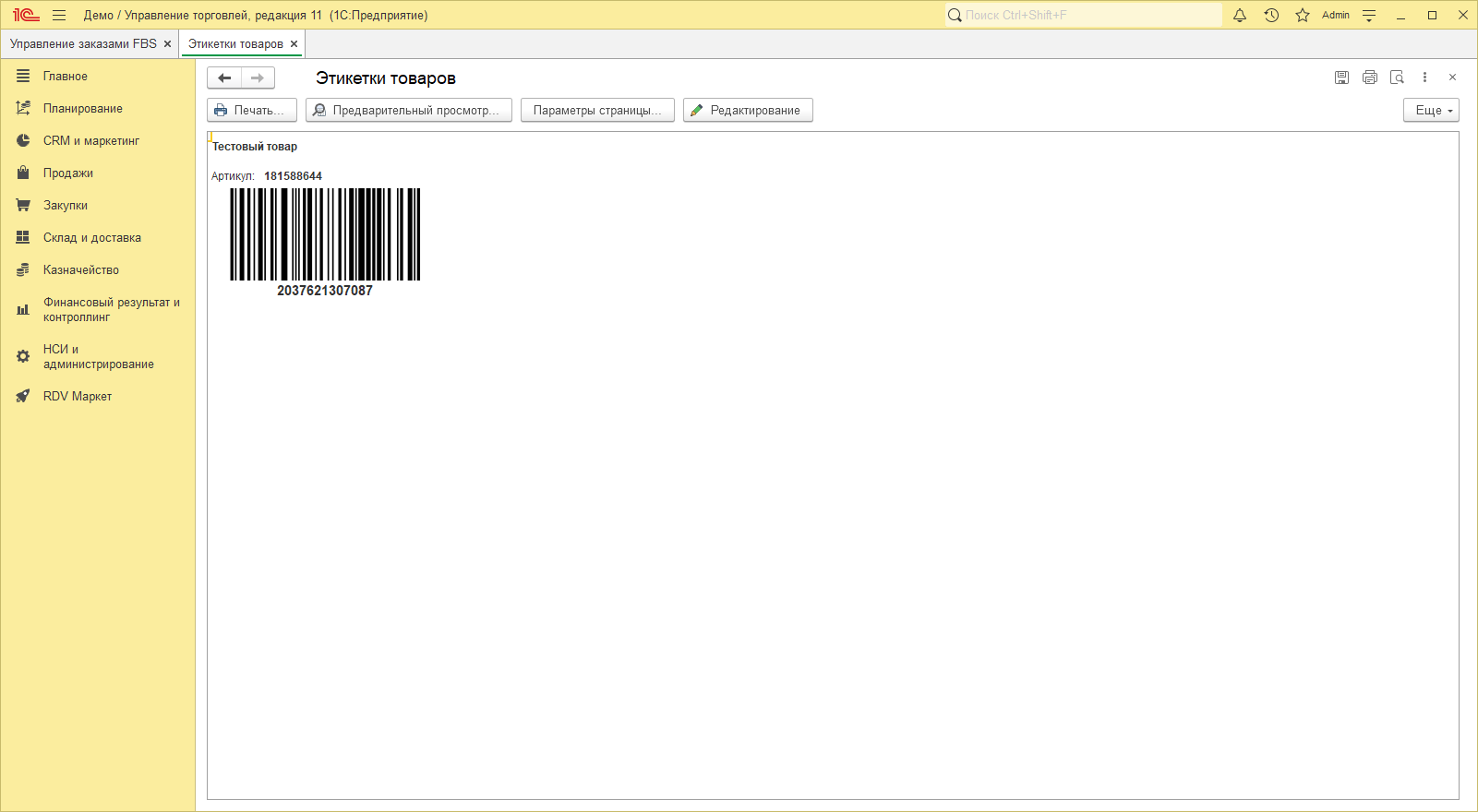This screenshot has width=1478, height=812.
Task: Open notifications bell icon
Action: [1240, 15]
